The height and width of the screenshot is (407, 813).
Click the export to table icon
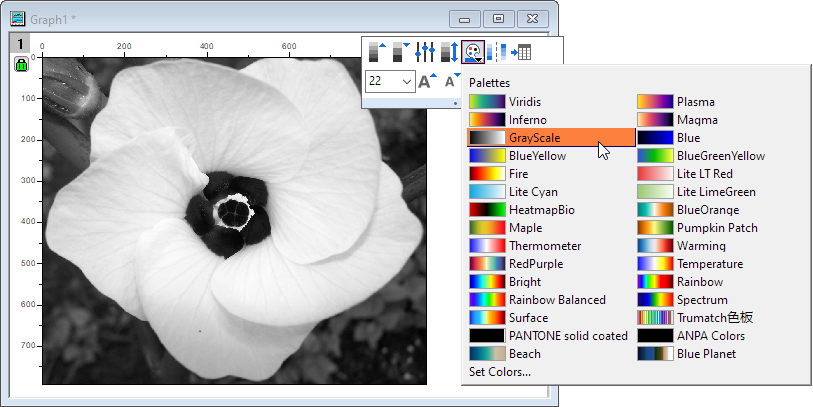tap(521, 52)
